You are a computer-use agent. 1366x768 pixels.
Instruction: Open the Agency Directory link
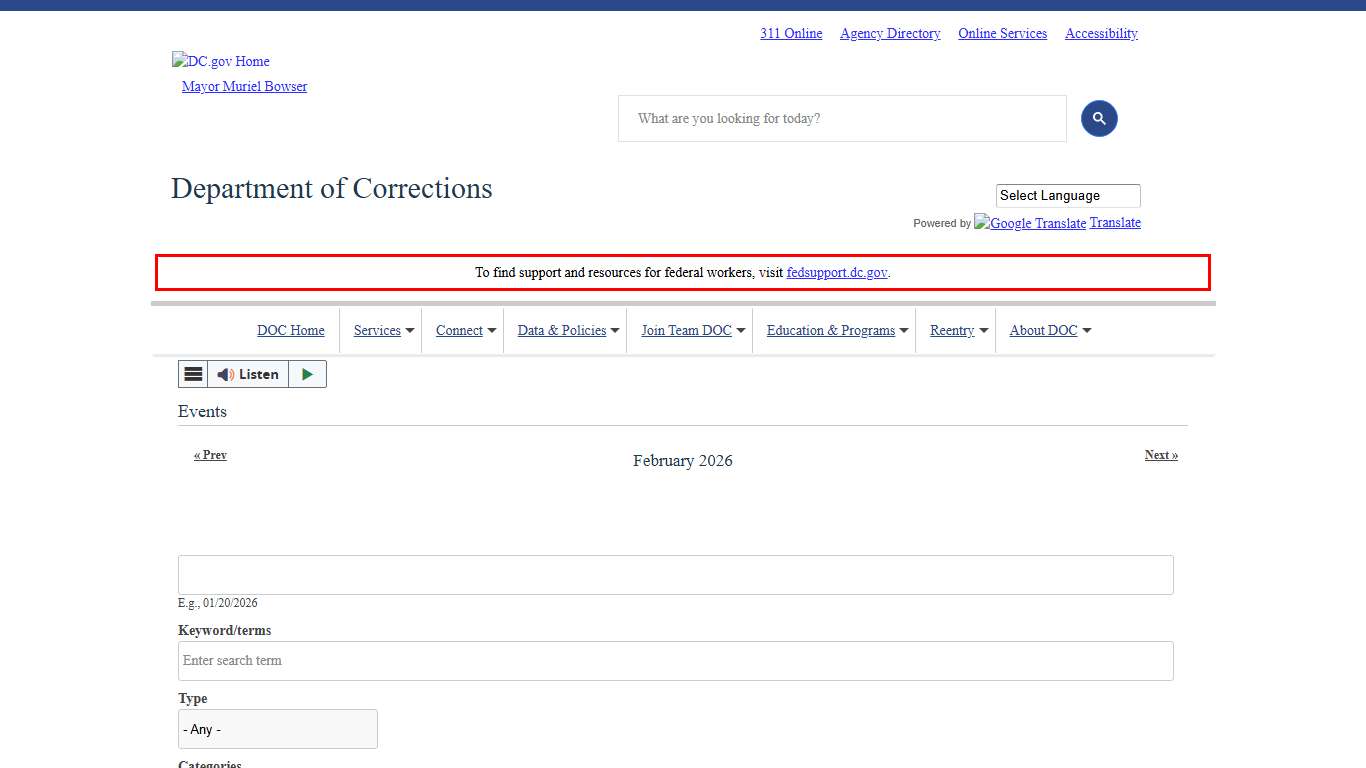click(890, 34)
